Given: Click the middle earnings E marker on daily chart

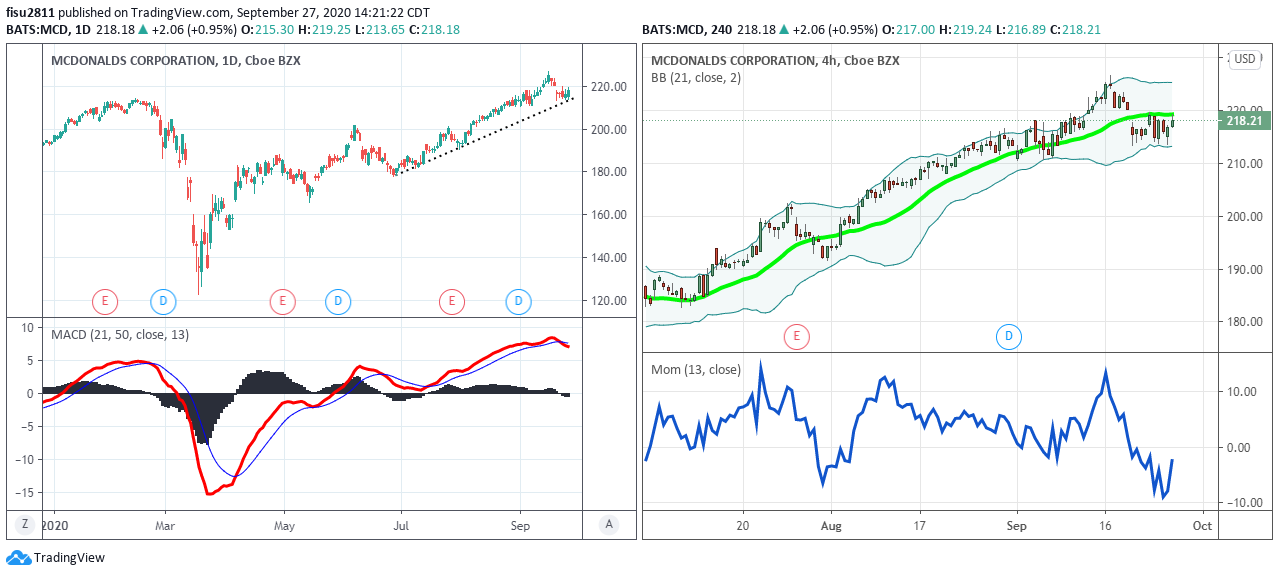Looking at the screenshot, I should (283, 300).
